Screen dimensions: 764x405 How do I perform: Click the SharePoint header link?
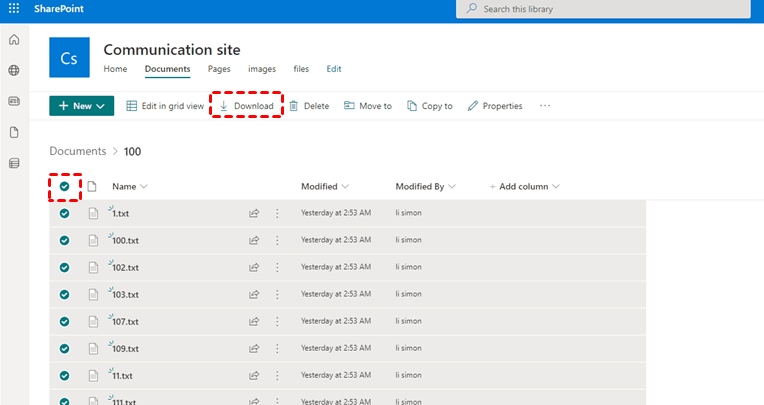click(59, 8)
